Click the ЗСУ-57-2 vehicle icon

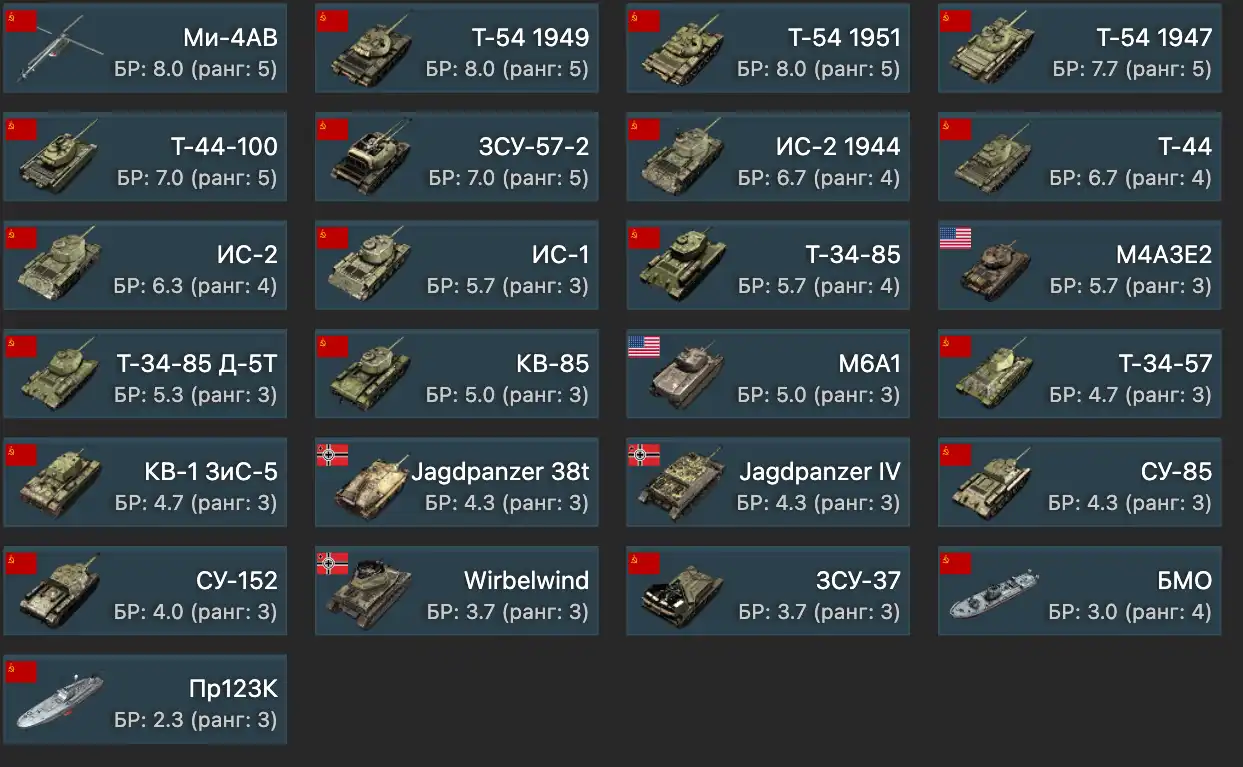tap(372, 158)
